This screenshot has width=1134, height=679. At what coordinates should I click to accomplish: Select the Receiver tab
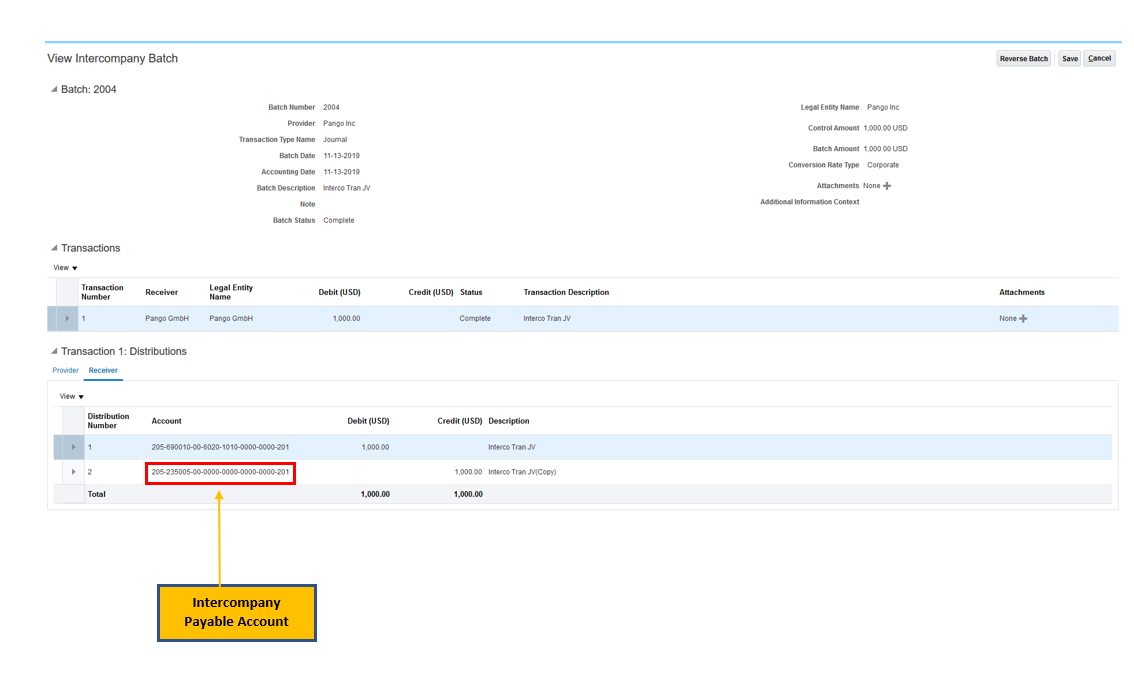(x=103, y=371)
